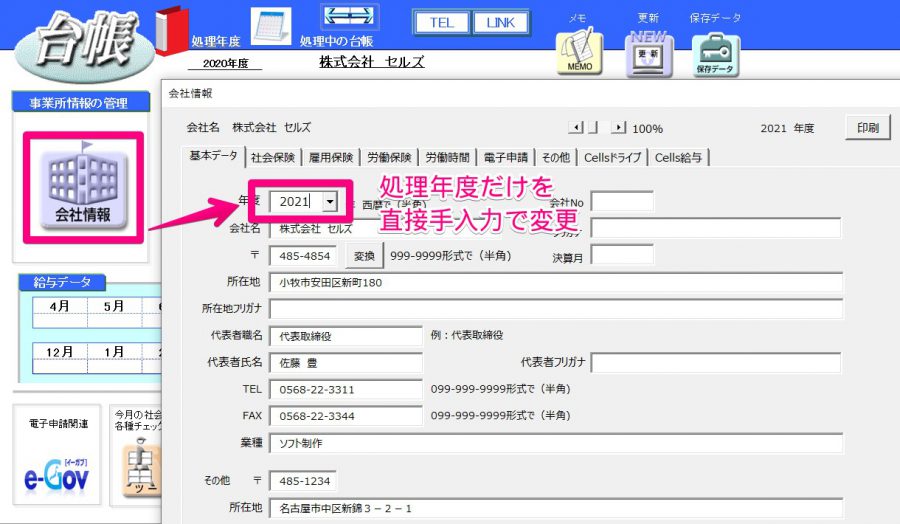This screenshot has height=524, width=900.
Task: Open the 労働保険 tab
Action: [389, 158]
